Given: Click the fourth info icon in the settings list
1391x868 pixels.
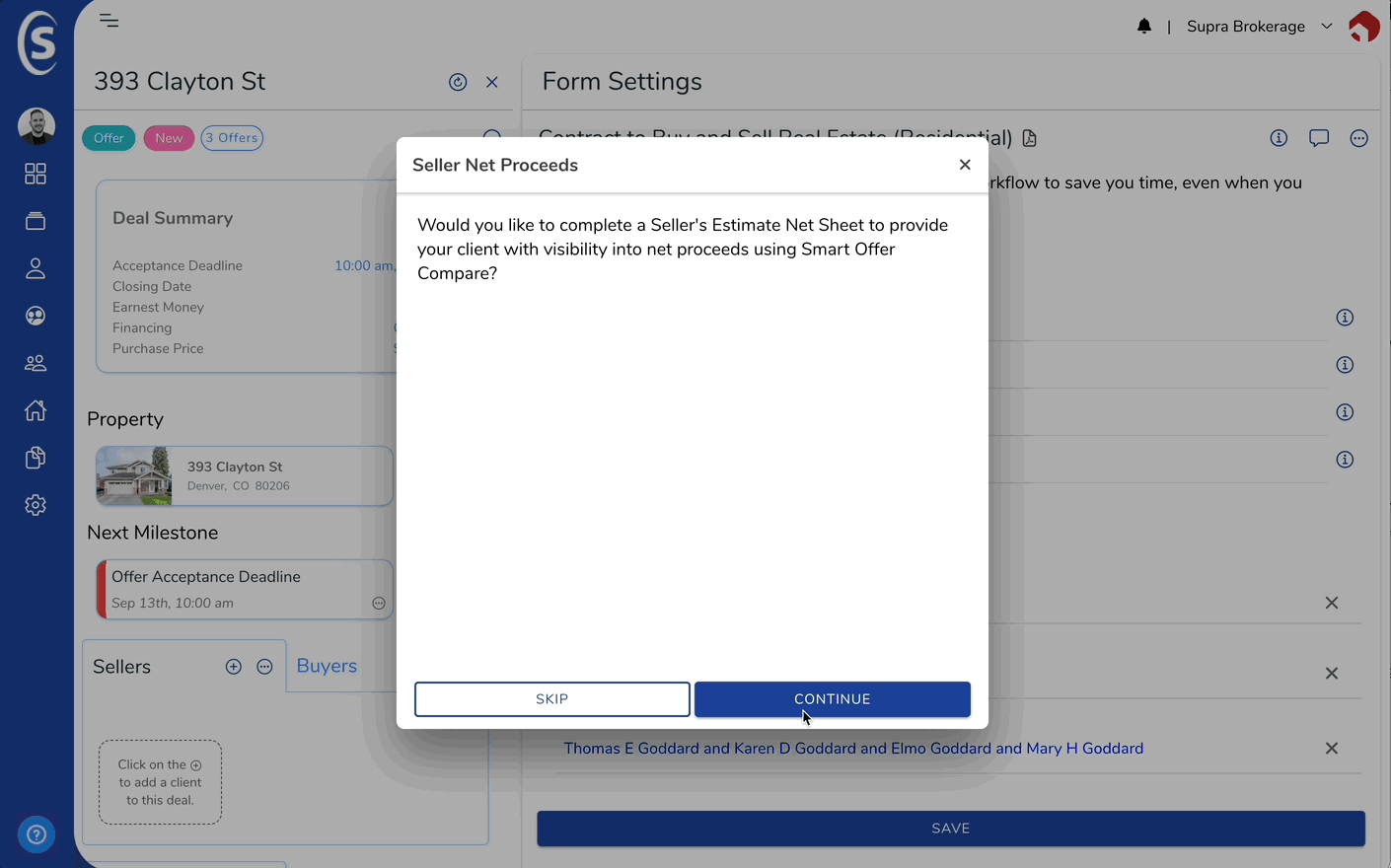Looking at the screenshot, I should coord(1345,460).
